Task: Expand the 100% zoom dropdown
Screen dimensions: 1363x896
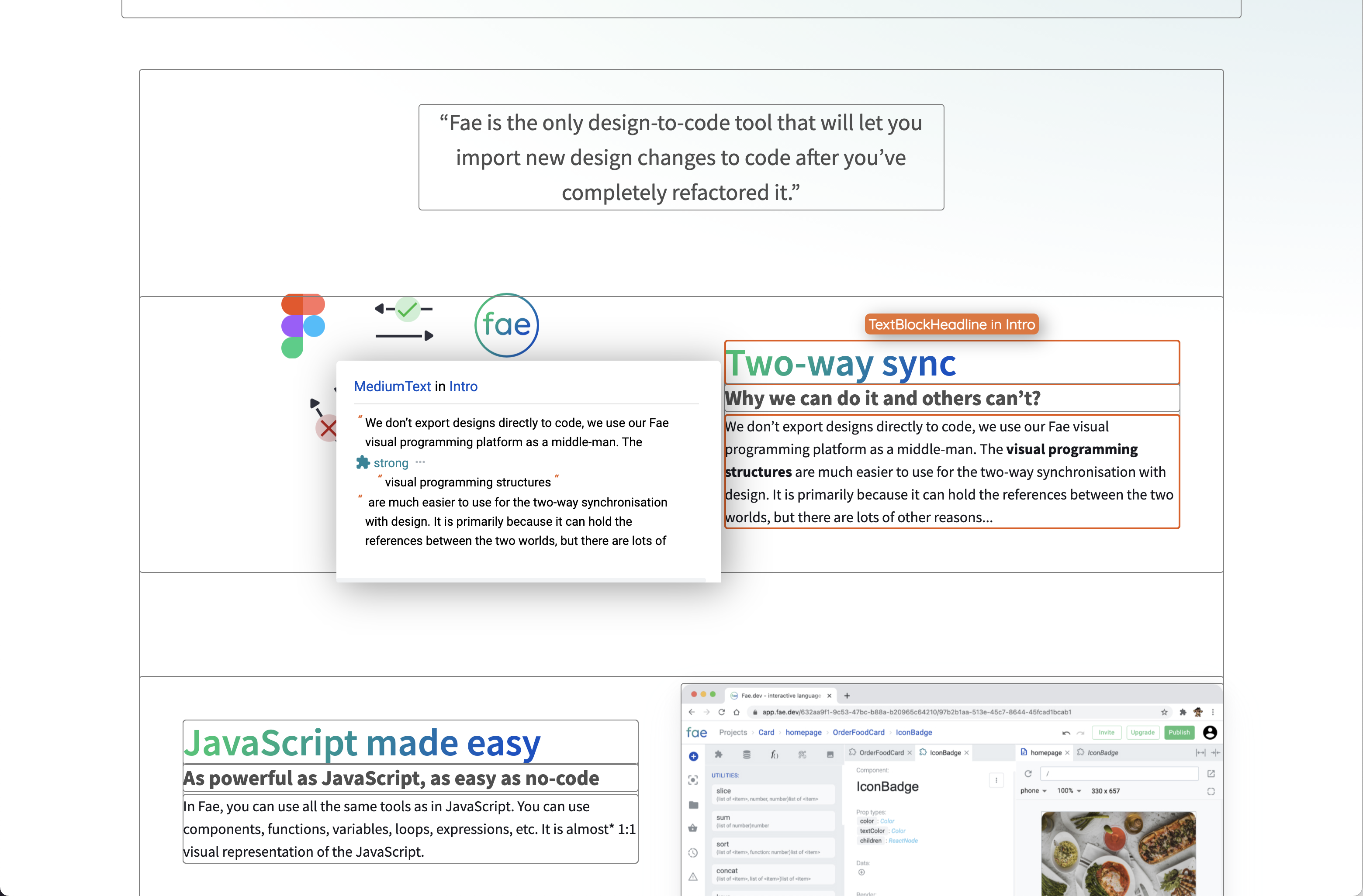Action: point(1069,791)
